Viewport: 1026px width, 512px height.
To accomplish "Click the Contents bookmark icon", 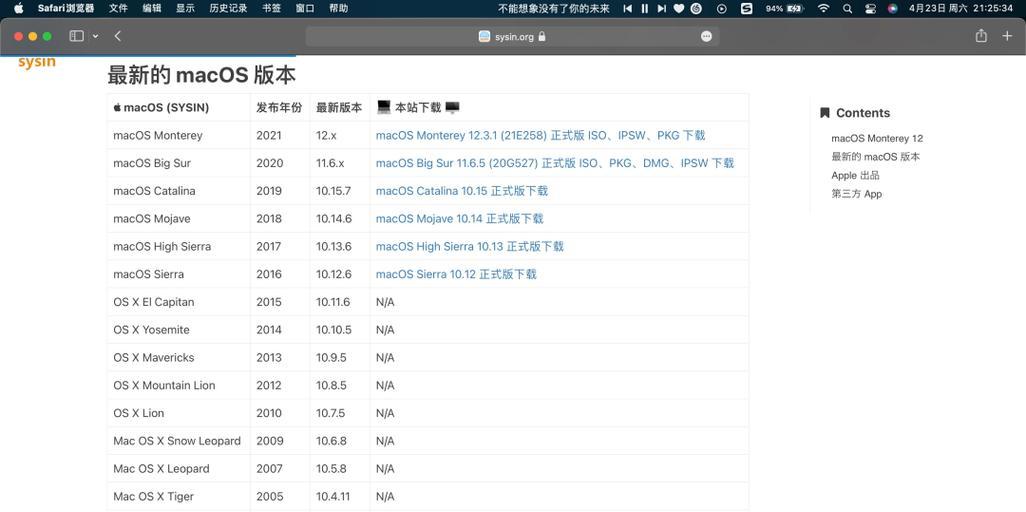I will tap(824, 113).
